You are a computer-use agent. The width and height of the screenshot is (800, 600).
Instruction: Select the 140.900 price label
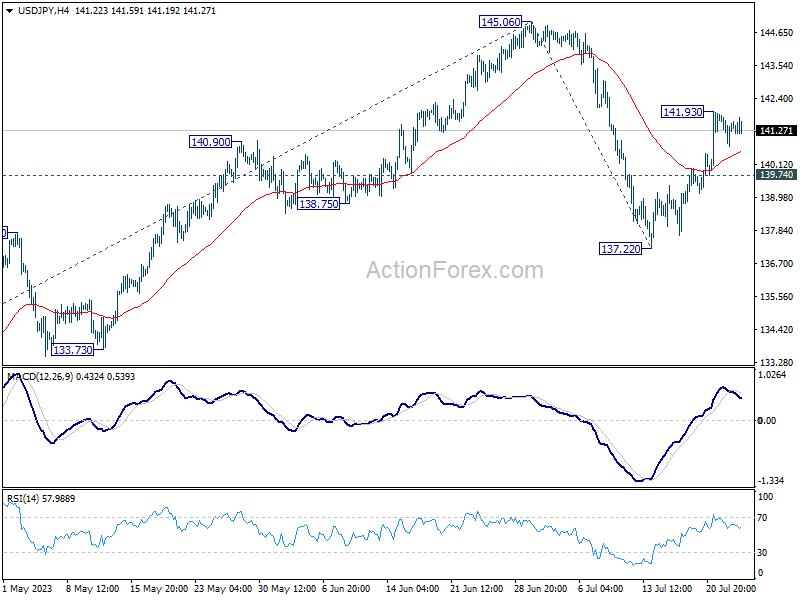210,142
